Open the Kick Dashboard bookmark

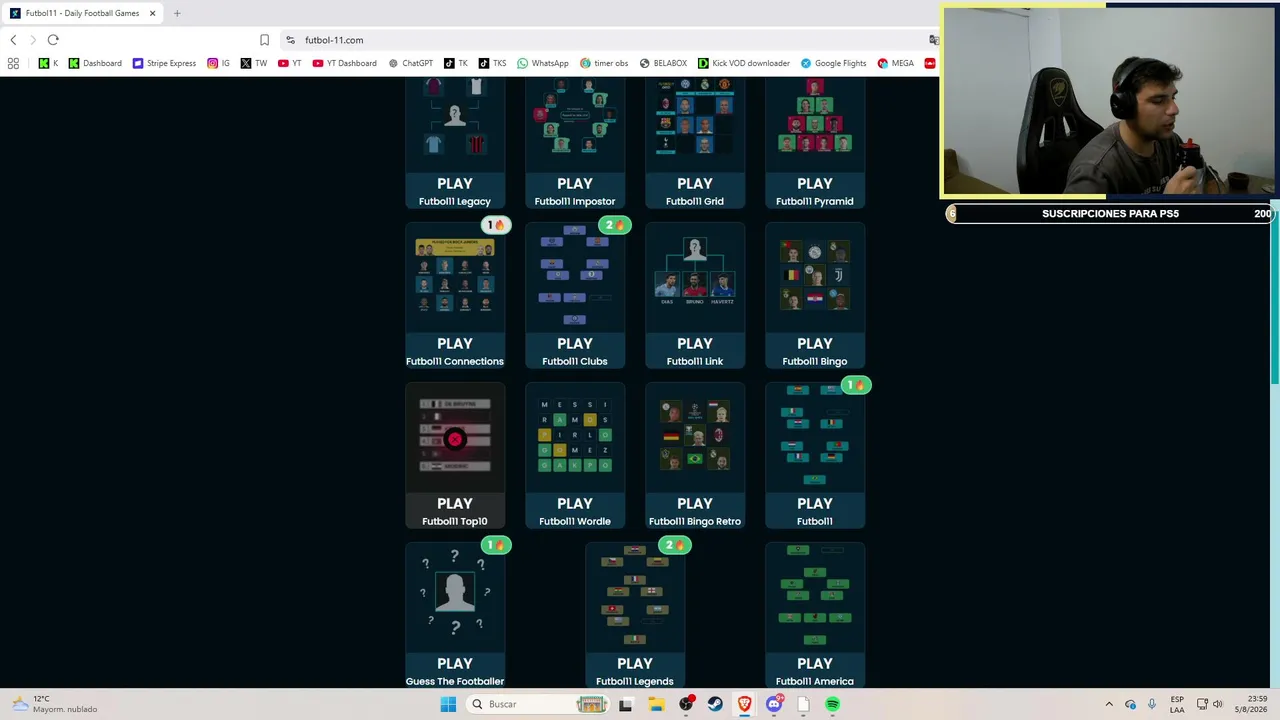click(x=95, y=63)
